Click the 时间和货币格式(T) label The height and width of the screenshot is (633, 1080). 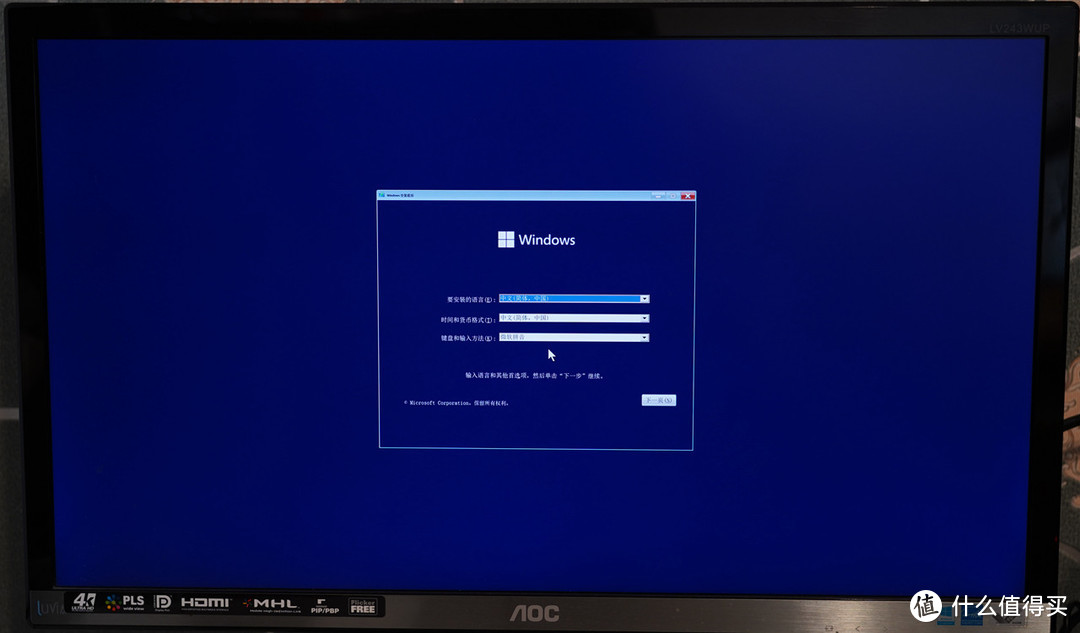(x=468, y=320)
